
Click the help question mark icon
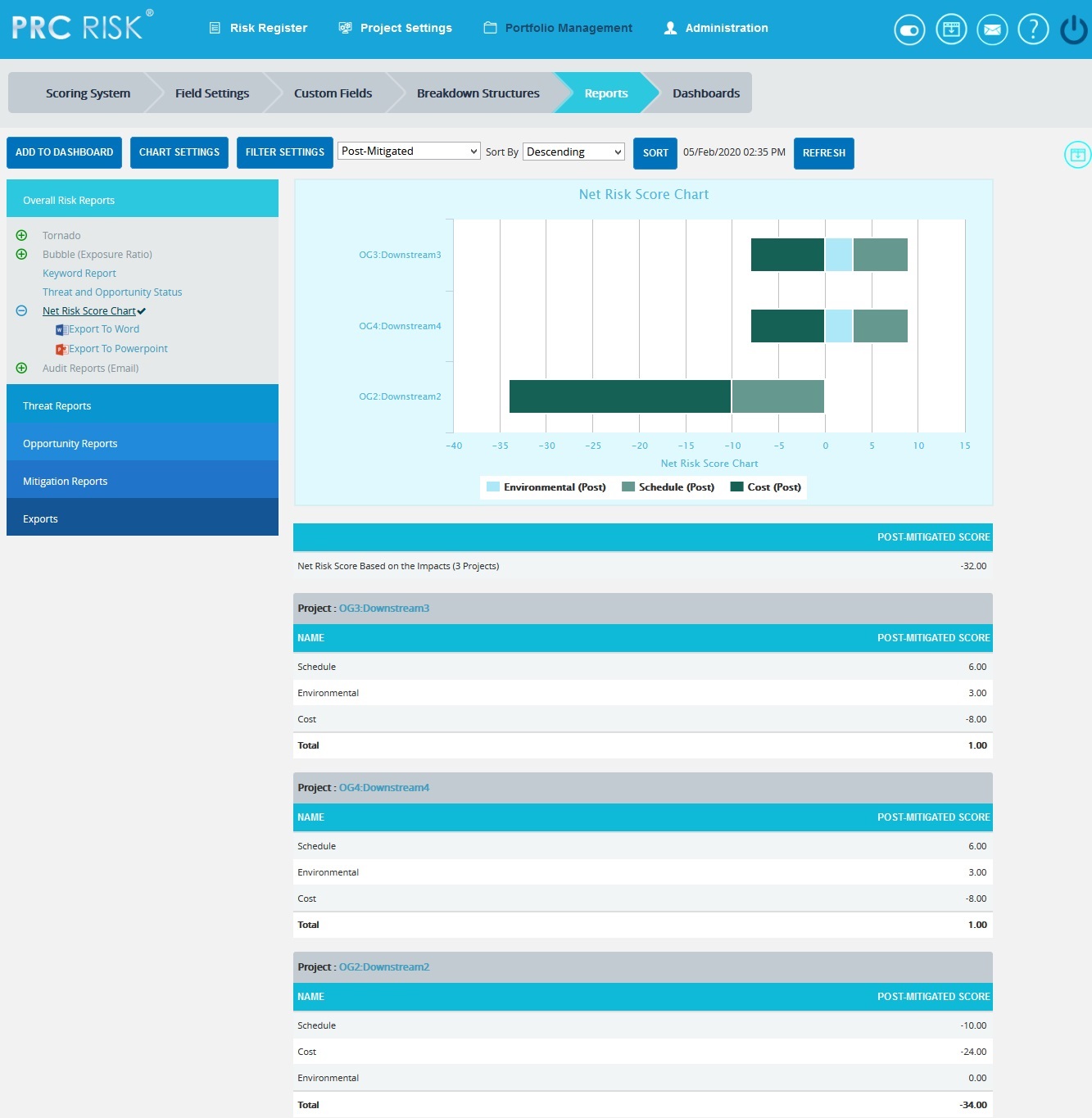click(x=1033, y=29)
